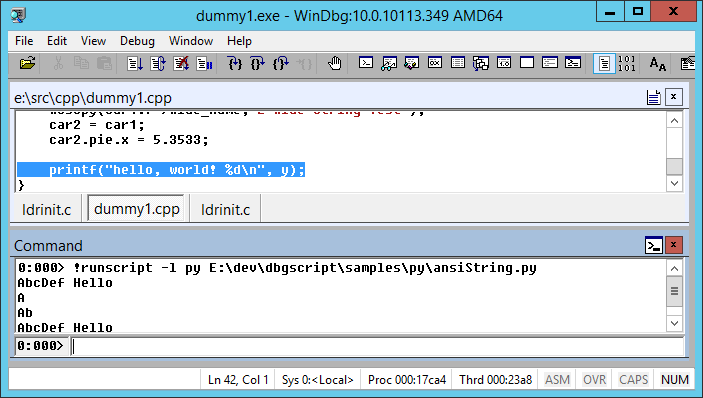Click the WinDbg title bar system icon

click(x=18, y=15)
